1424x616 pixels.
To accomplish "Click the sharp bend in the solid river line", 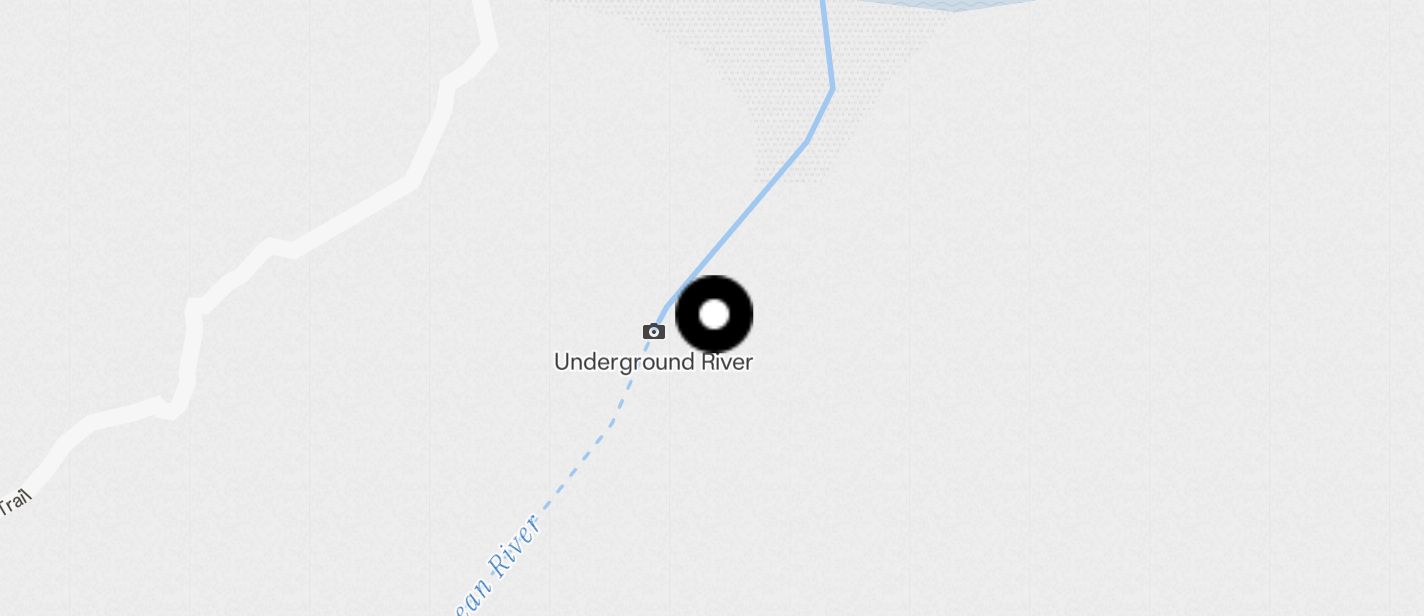I will [x=832, y=89].
